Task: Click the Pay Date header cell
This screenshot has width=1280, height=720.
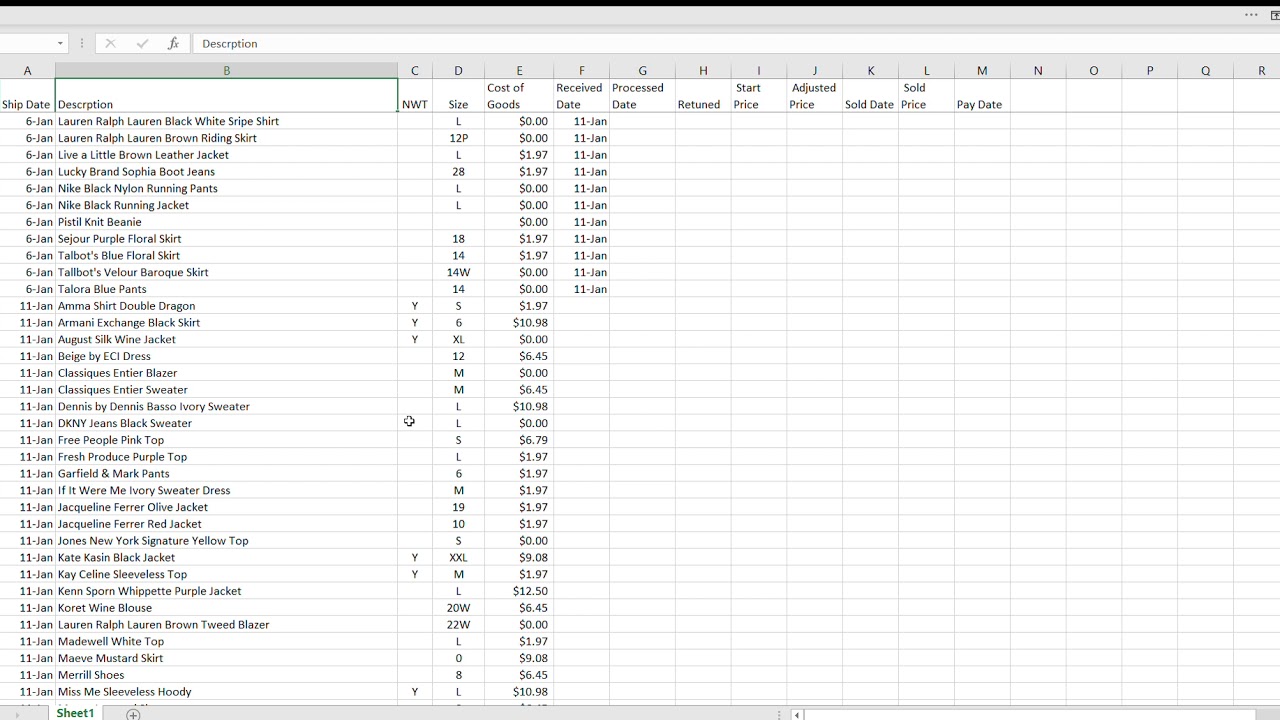Action: coord(982,96)
